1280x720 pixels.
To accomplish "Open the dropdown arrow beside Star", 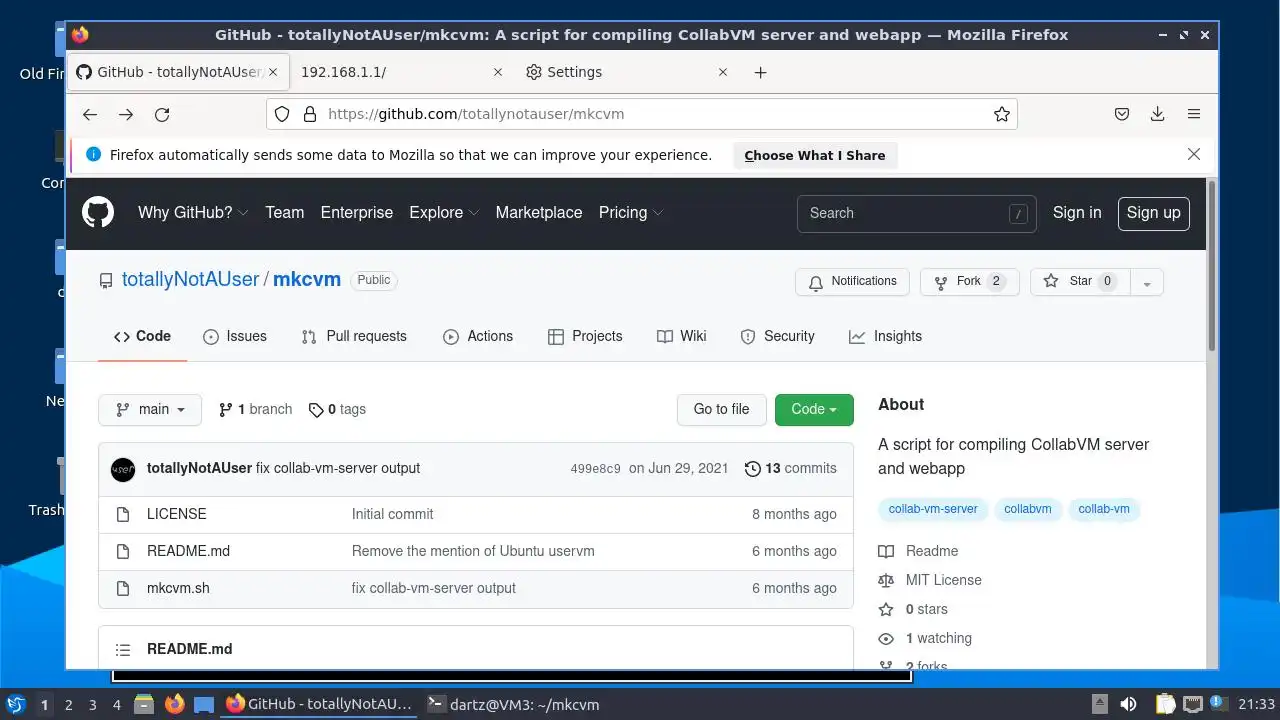I will [1147, 282].
